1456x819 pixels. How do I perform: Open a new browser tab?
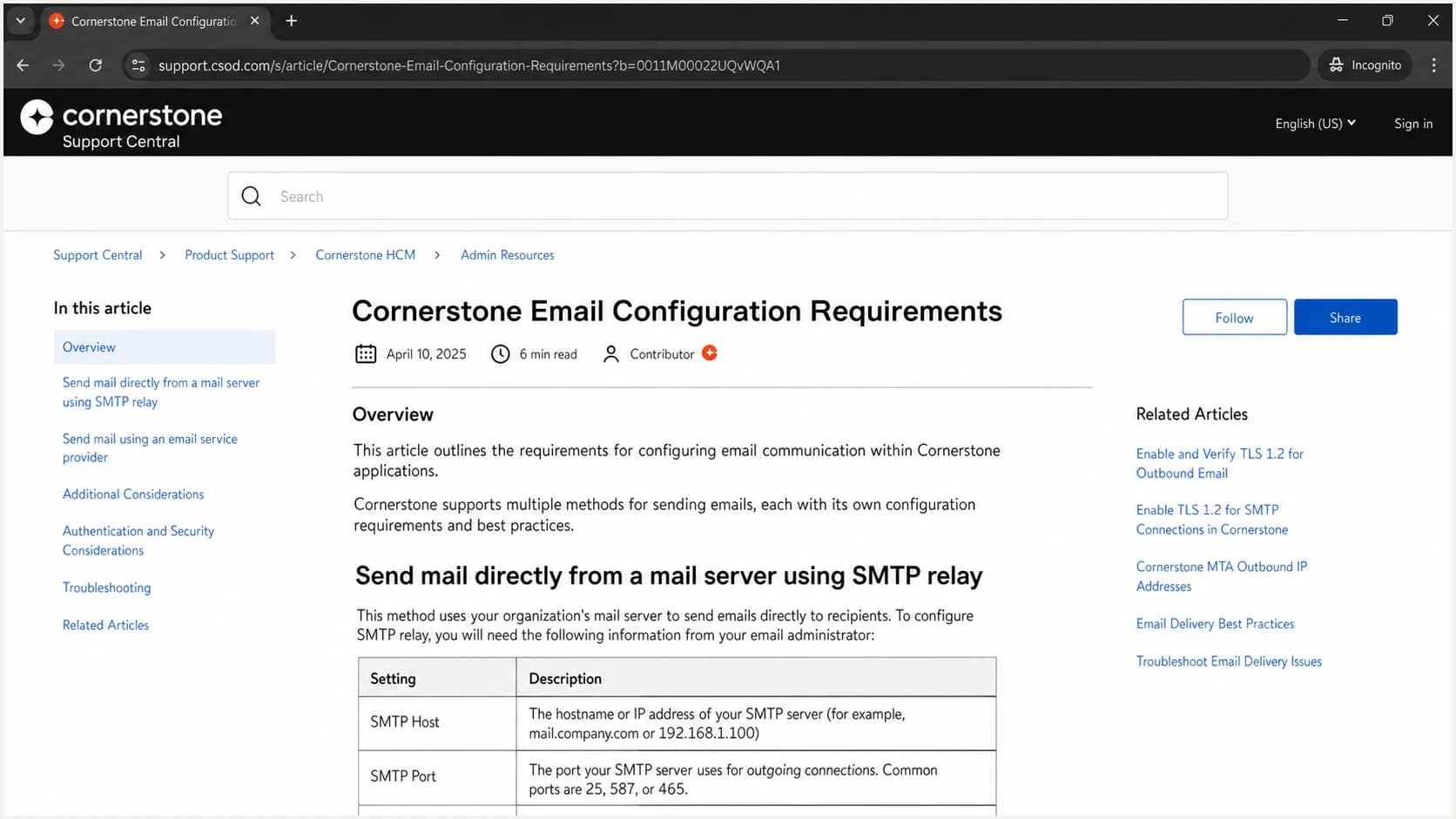point(291,21)
